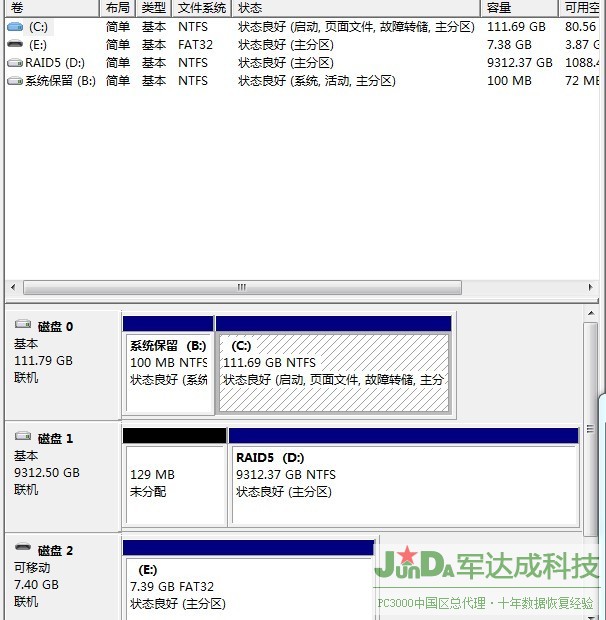This screenshot has width=606, height=620.
Task: Click the volume list's left scroll arrow
Action: click(x=13, y=287)
